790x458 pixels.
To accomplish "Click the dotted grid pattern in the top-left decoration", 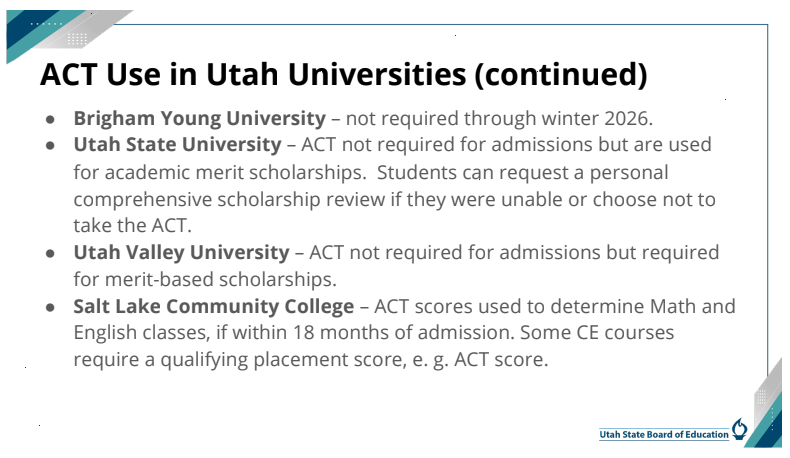I will [77, 39].
